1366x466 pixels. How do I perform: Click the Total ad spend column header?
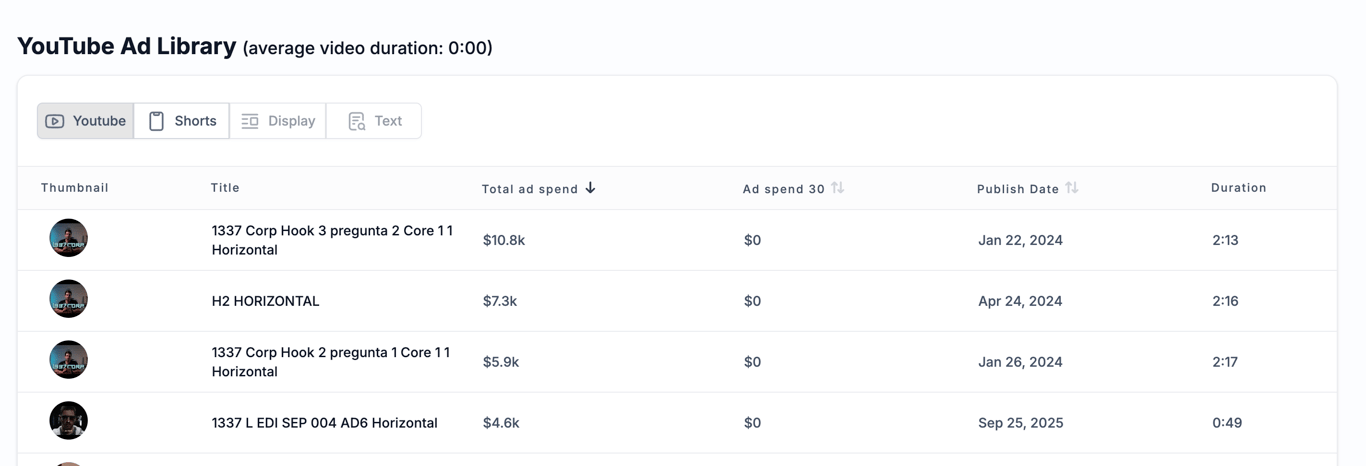point(530,189)
